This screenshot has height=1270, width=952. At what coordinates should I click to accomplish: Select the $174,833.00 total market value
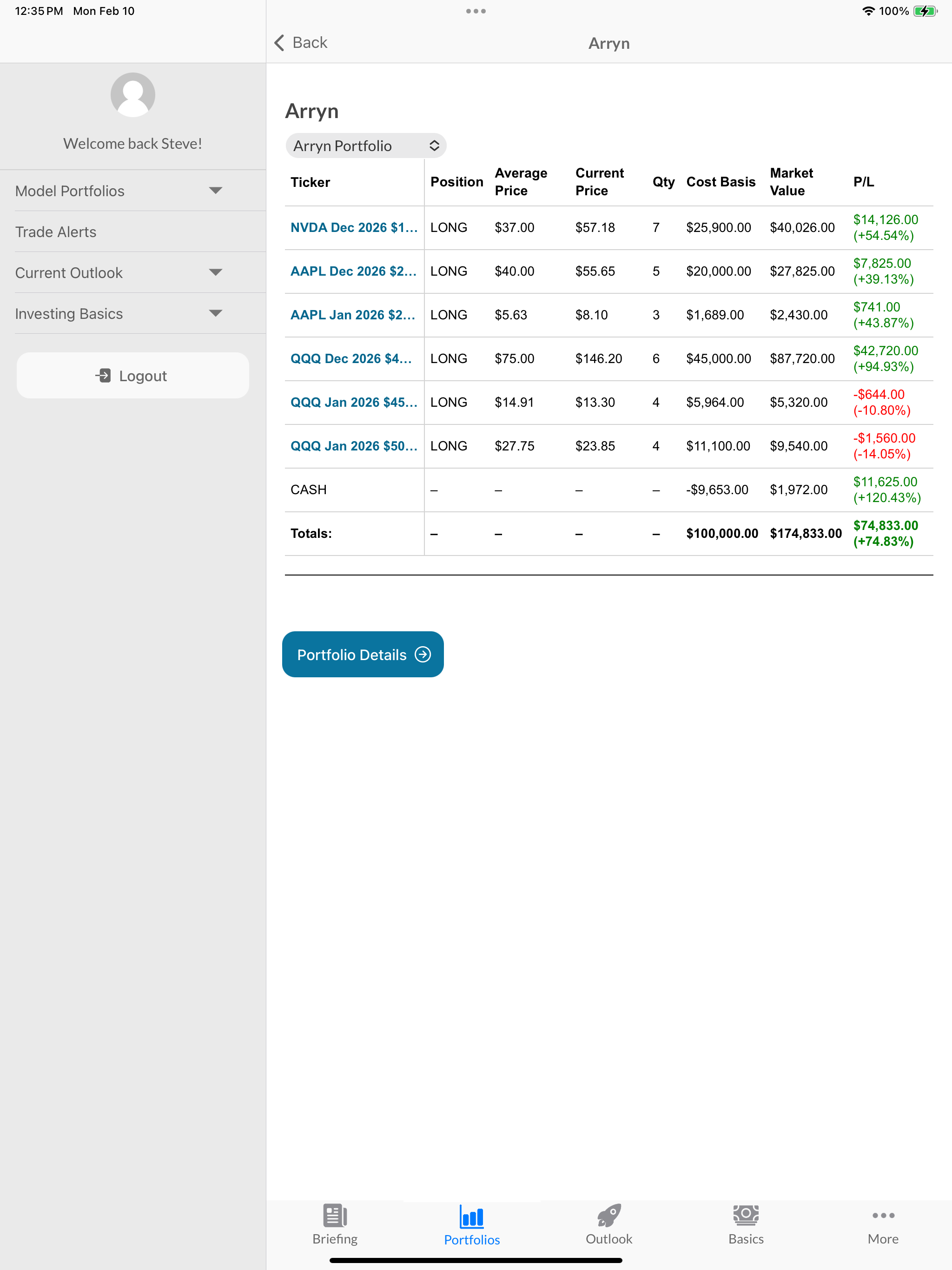point(806,533)
